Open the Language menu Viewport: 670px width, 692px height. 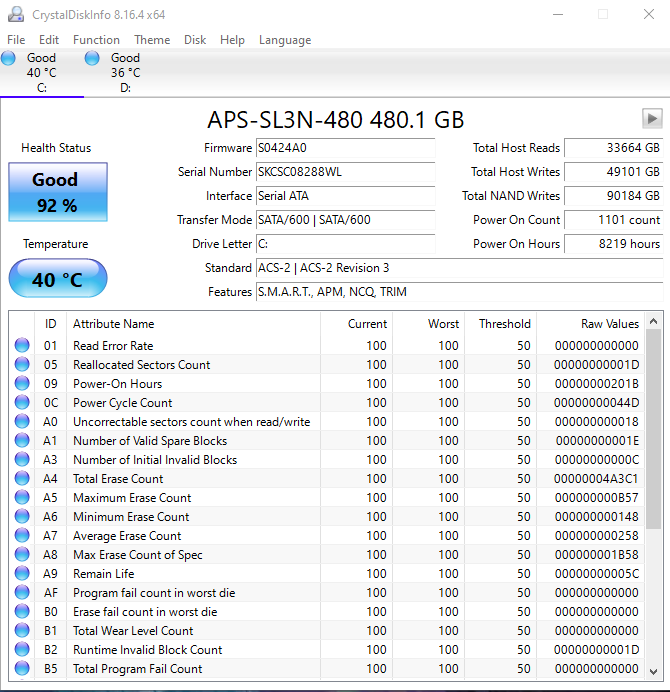[285, 40]
